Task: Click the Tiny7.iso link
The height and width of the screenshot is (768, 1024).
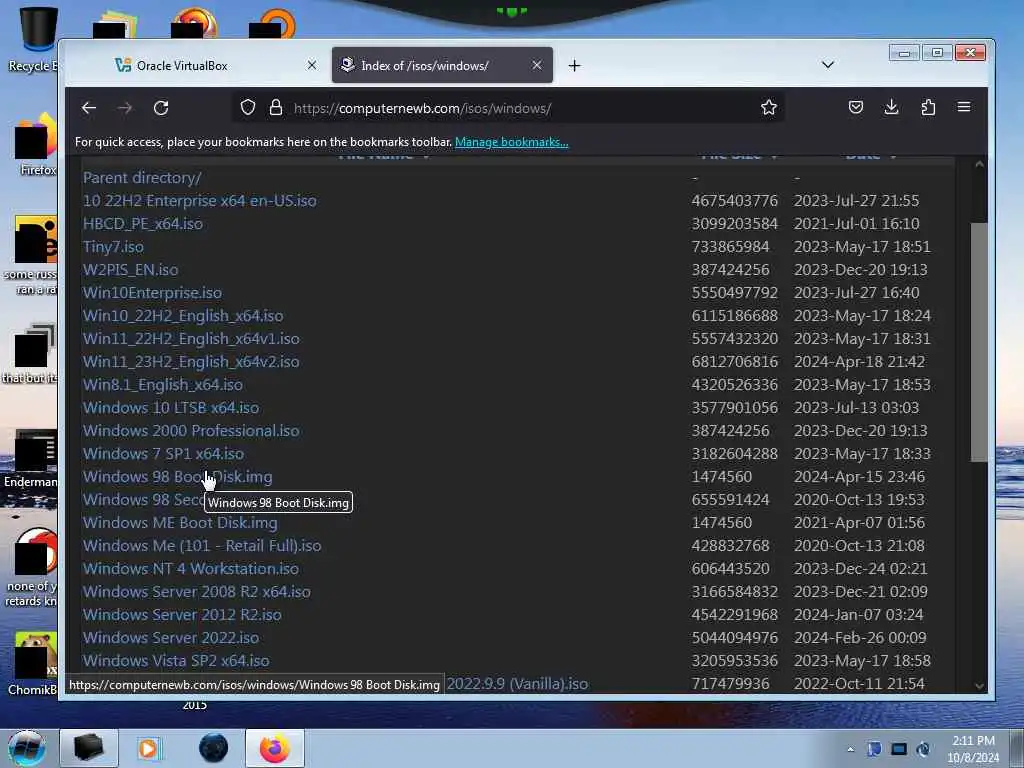Action: pos(113,247)
